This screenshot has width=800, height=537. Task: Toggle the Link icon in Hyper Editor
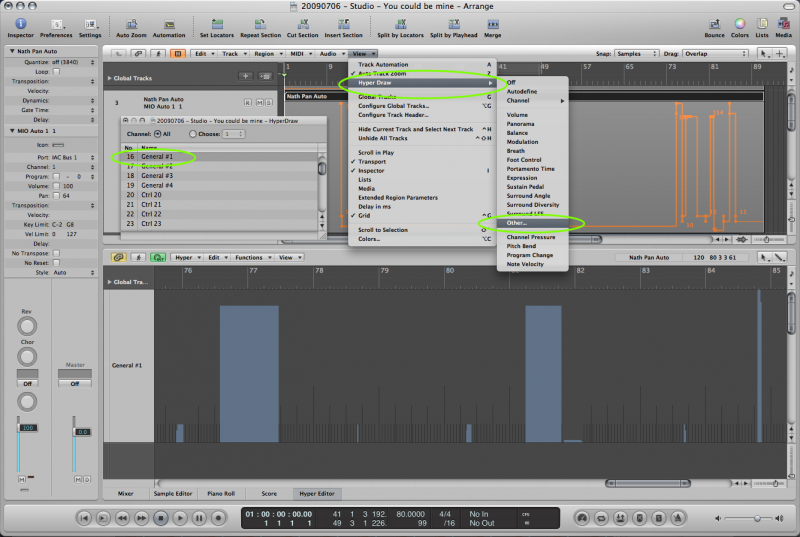tap(118, 258)
